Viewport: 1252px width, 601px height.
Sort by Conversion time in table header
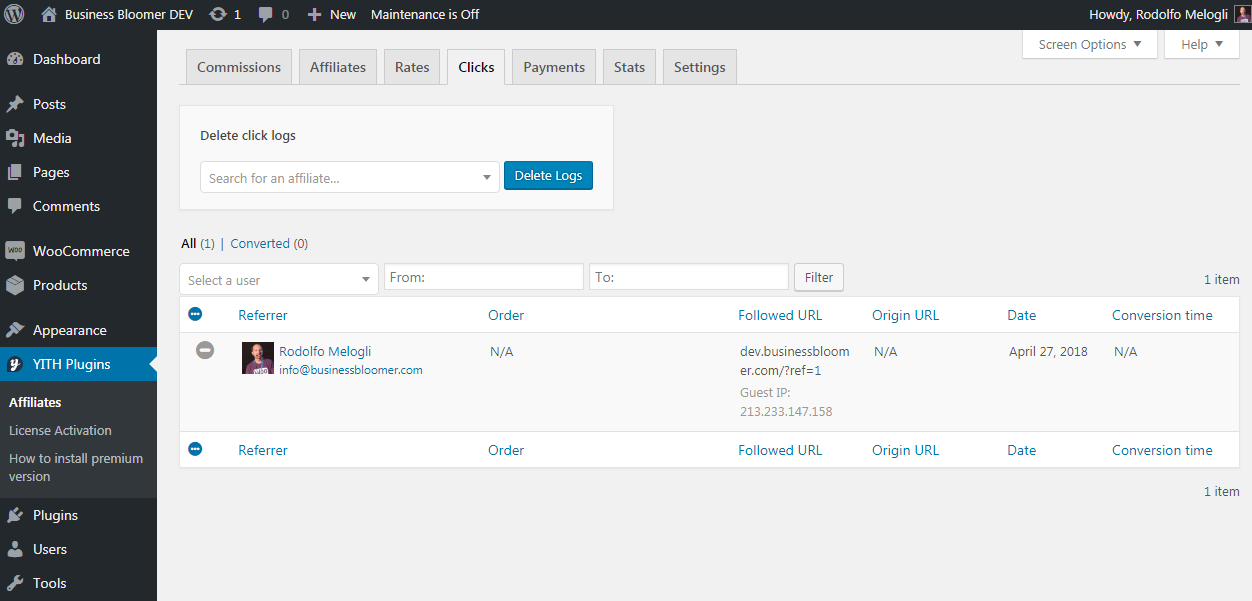click(x=1162, y=315)
